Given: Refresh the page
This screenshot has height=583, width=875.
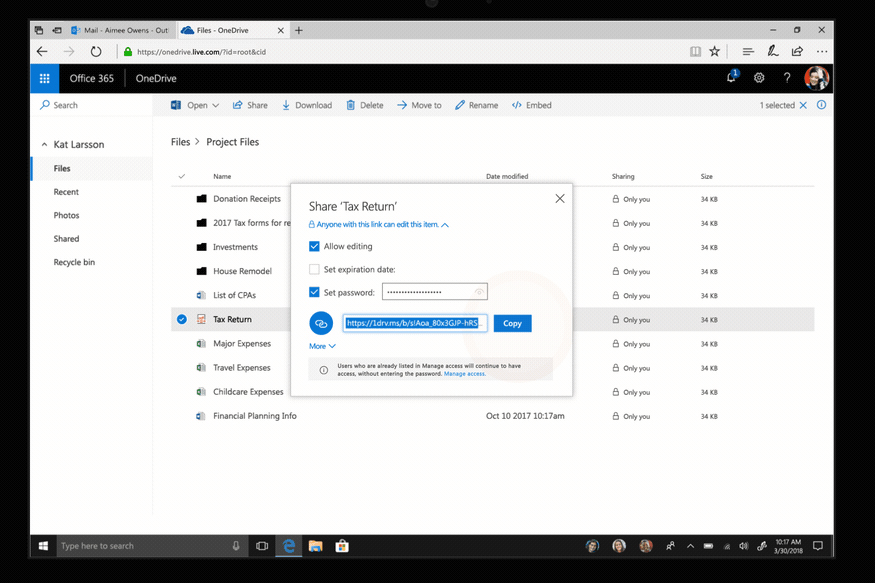Looking at the screenshot, I should [96, 52].
